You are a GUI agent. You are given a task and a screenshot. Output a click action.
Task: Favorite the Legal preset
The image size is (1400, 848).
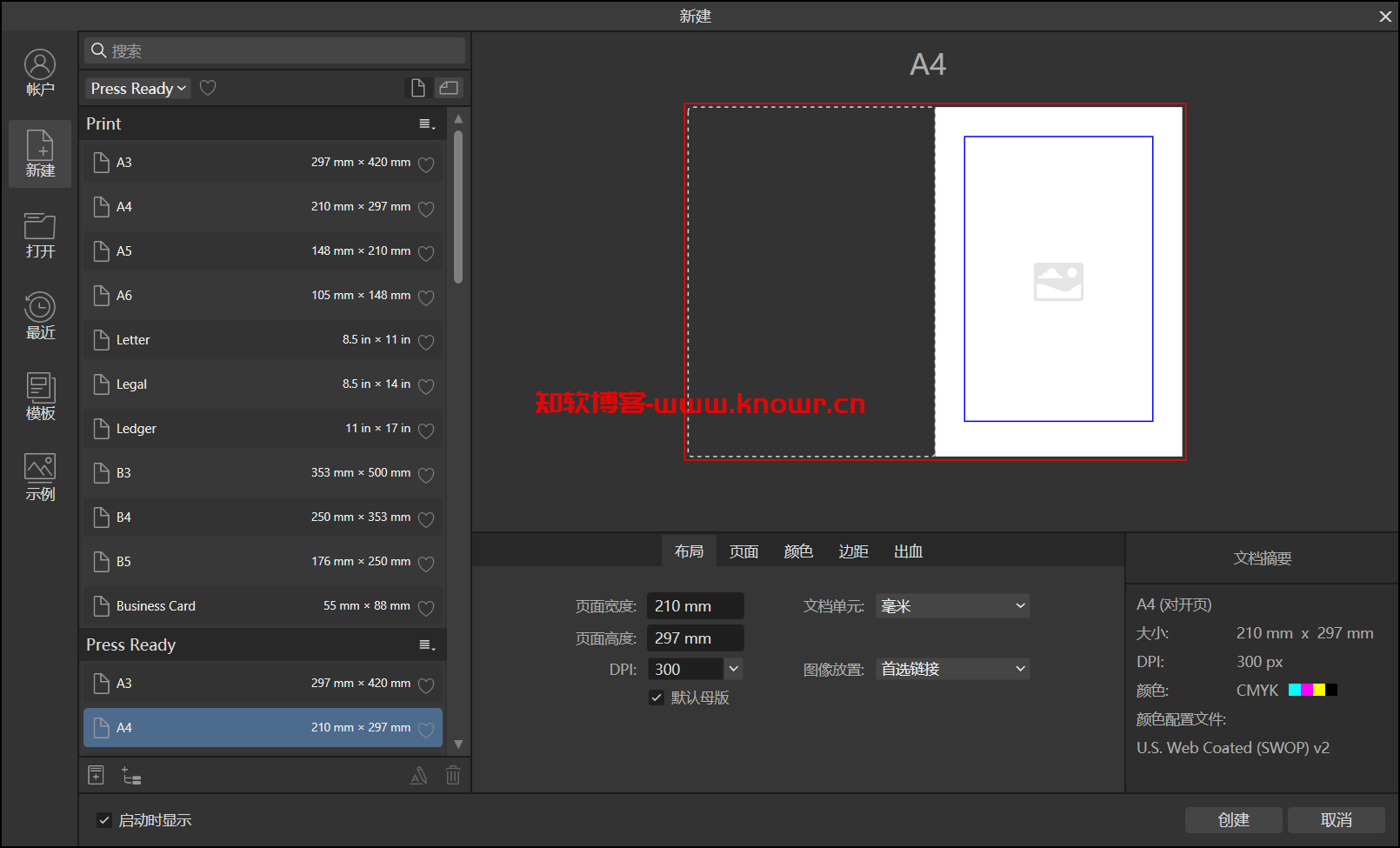(426, 386)
